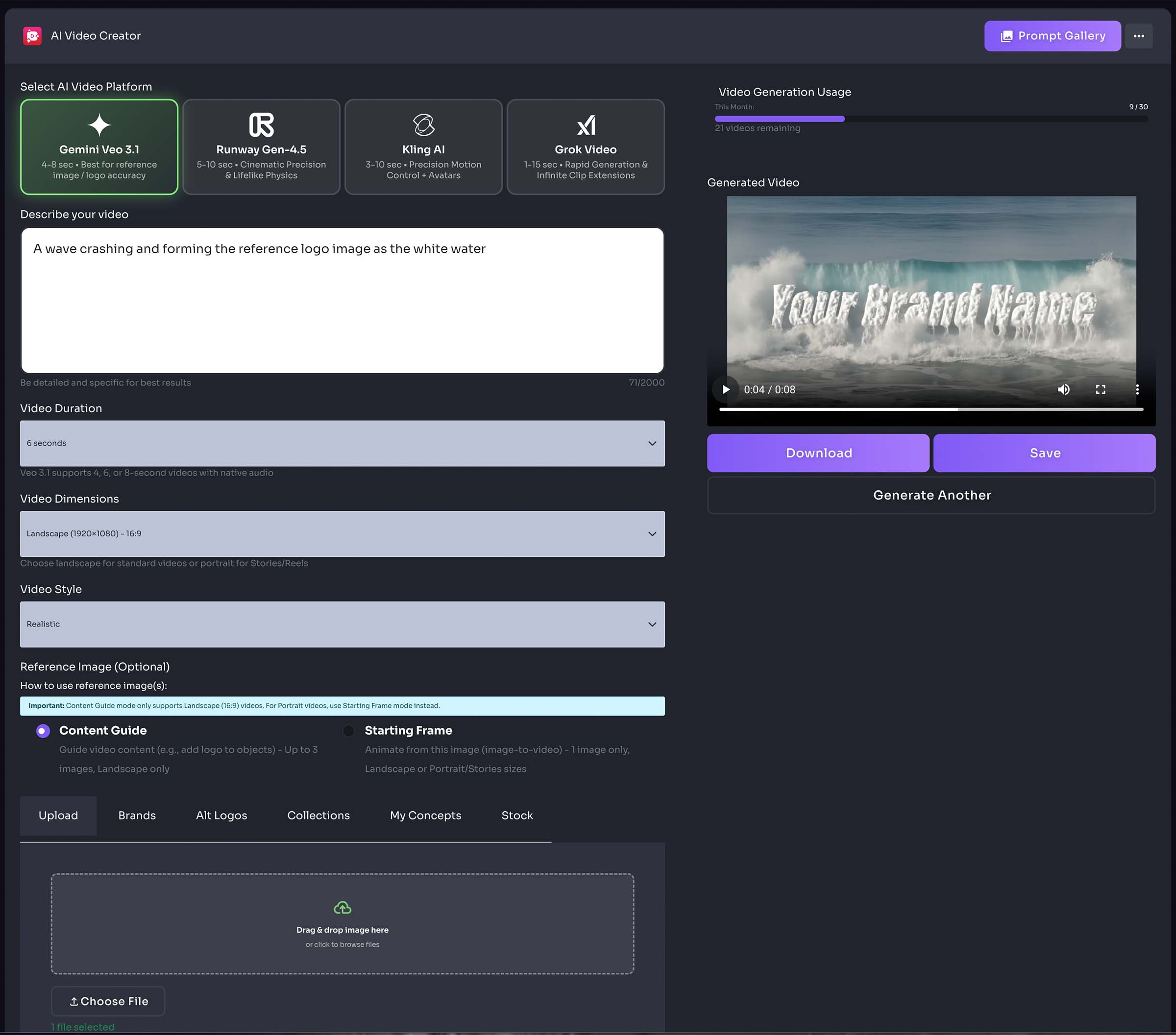Select the Grok Video platform
Viewport: 1176px width, 1035px height.
[585, 146]
